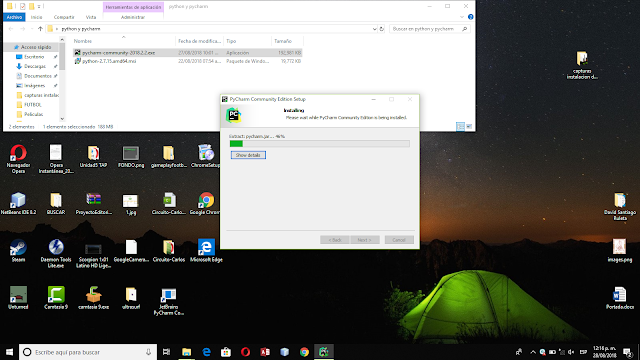Select the Herramientas de aplicación contextual tab
This screenshot has height=360, width=640.
pos(133,7)
